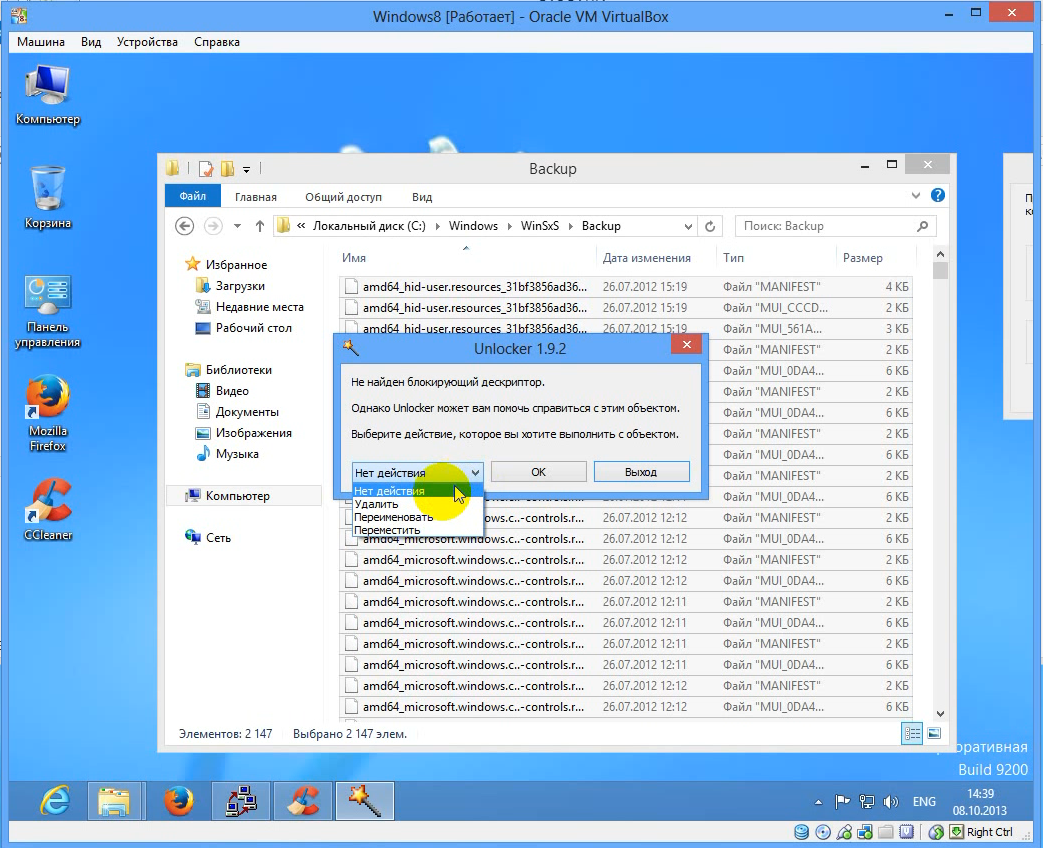Click the network computers taskbar icon
This screenshot has height=848, width=1043.
click(241, 801)
